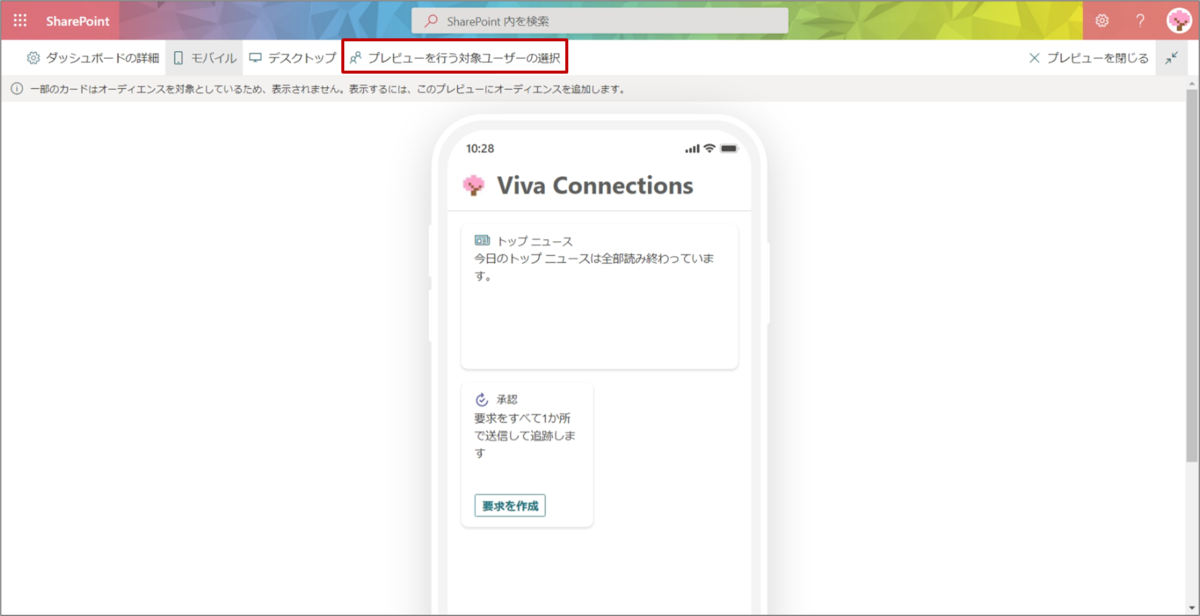
Task: Click the signal strength icon in phone preview
Action: click(692, 148)
